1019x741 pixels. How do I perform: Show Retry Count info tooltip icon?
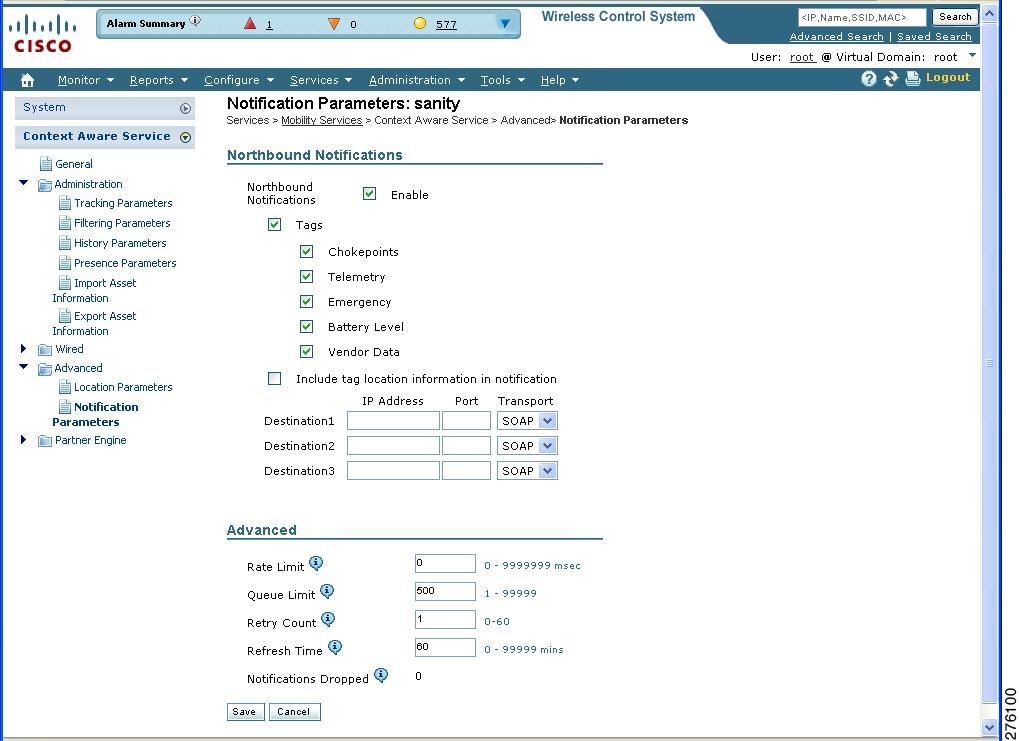[x=328, y=619]
